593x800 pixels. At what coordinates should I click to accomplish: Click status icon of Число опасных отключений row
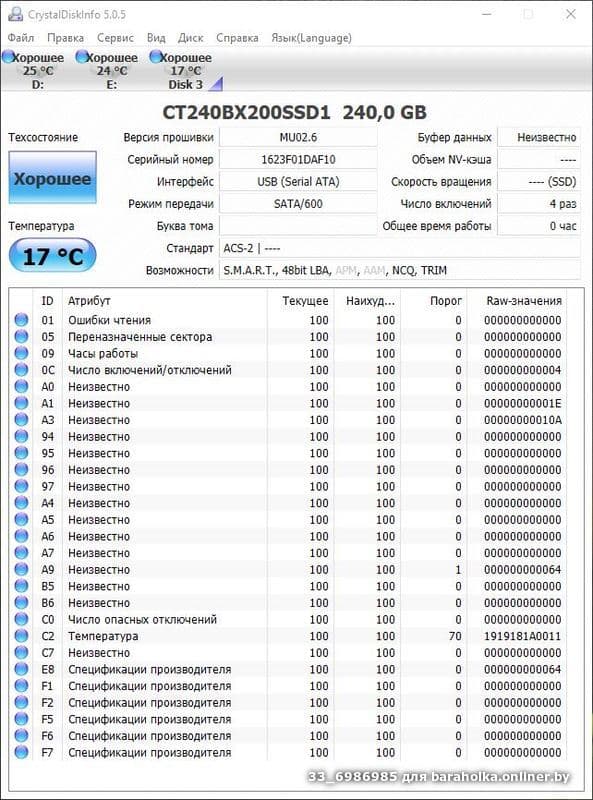click(x=21, y=619)
